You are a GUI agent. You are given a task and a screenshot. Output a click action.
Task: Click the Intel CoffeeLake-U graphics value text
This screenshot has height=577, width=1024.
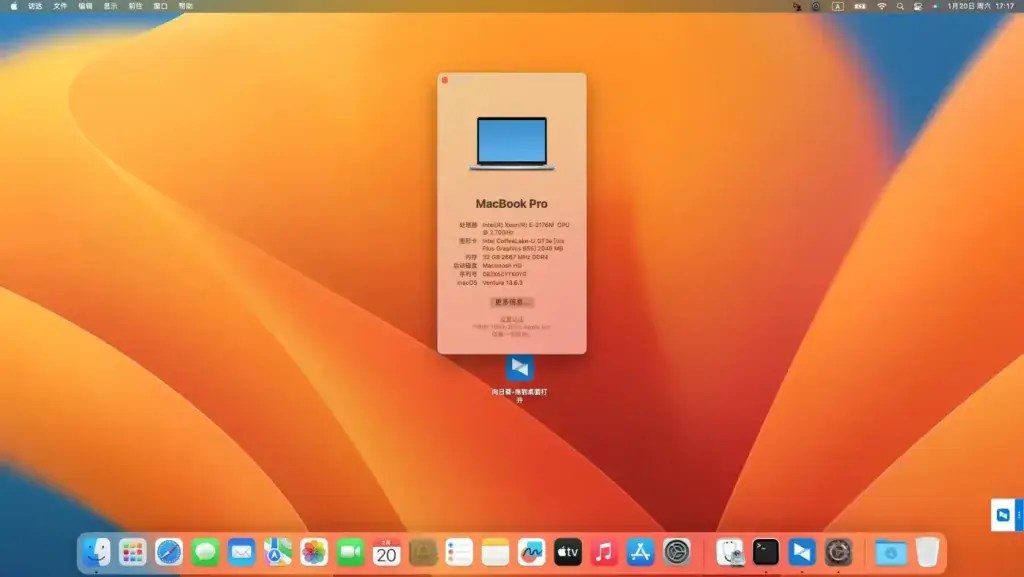[523, 245]
